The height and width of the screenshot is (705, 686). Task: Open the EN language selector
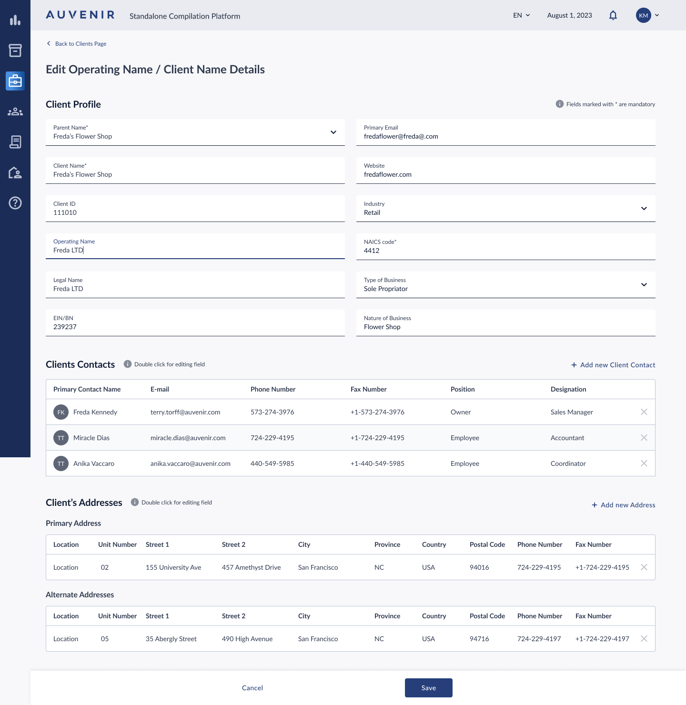(521, 16)
